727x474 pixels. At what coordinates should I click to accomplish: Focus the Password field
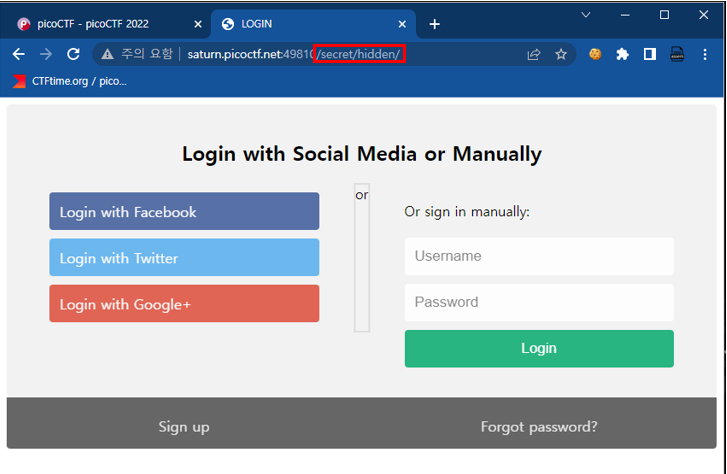(539, 302)
